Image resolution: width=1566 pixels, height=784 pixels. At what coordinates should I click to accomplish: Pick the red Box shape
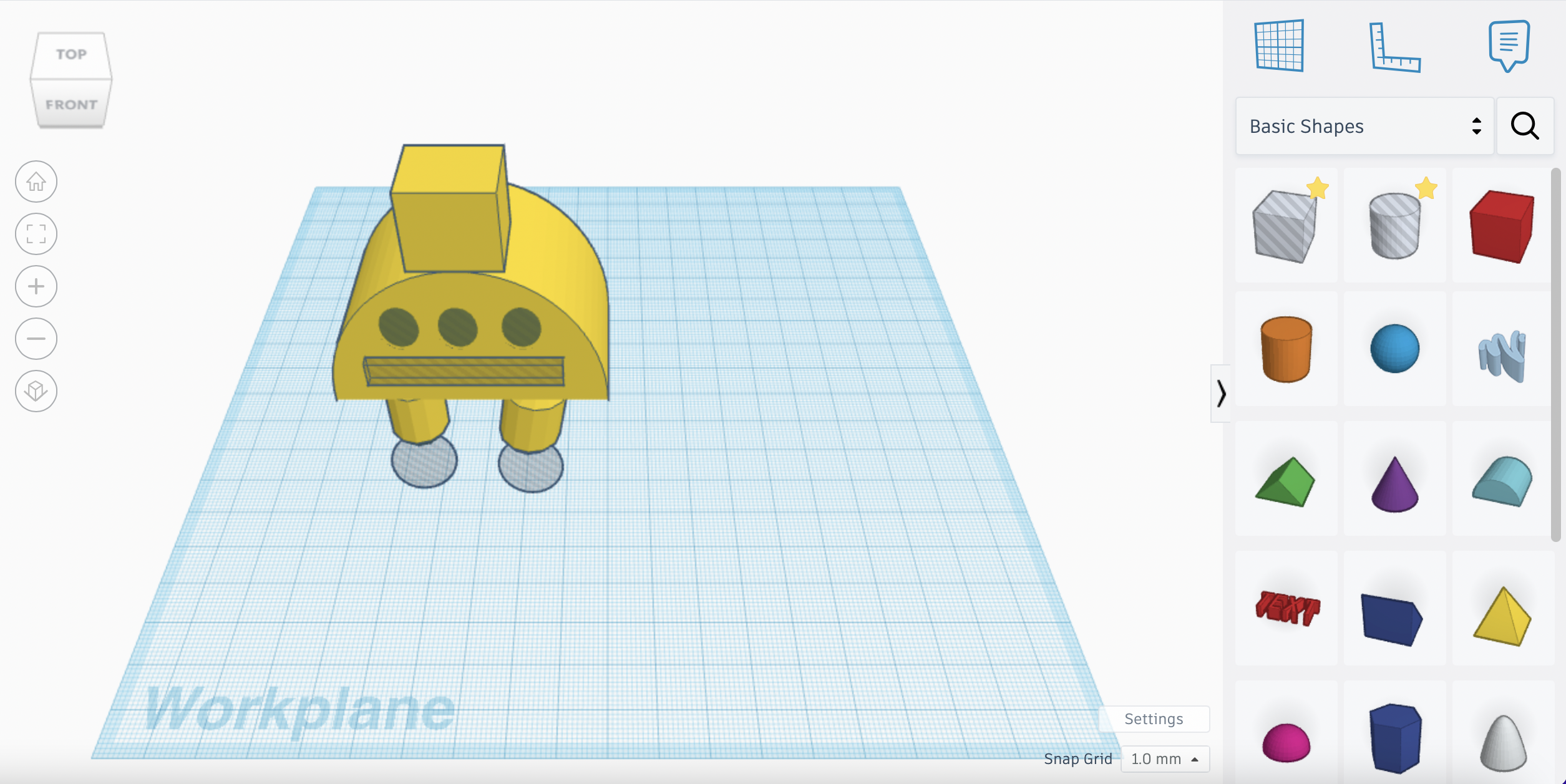coord(1502,226)
